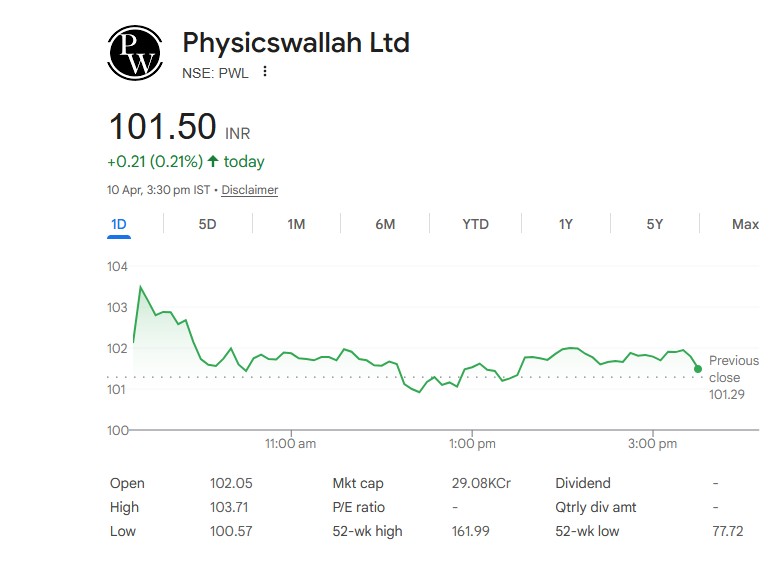Click the NSE: PWL ticker text
Image resolution: width=774 pixels, height=576 pixels.
click(215, 72)
